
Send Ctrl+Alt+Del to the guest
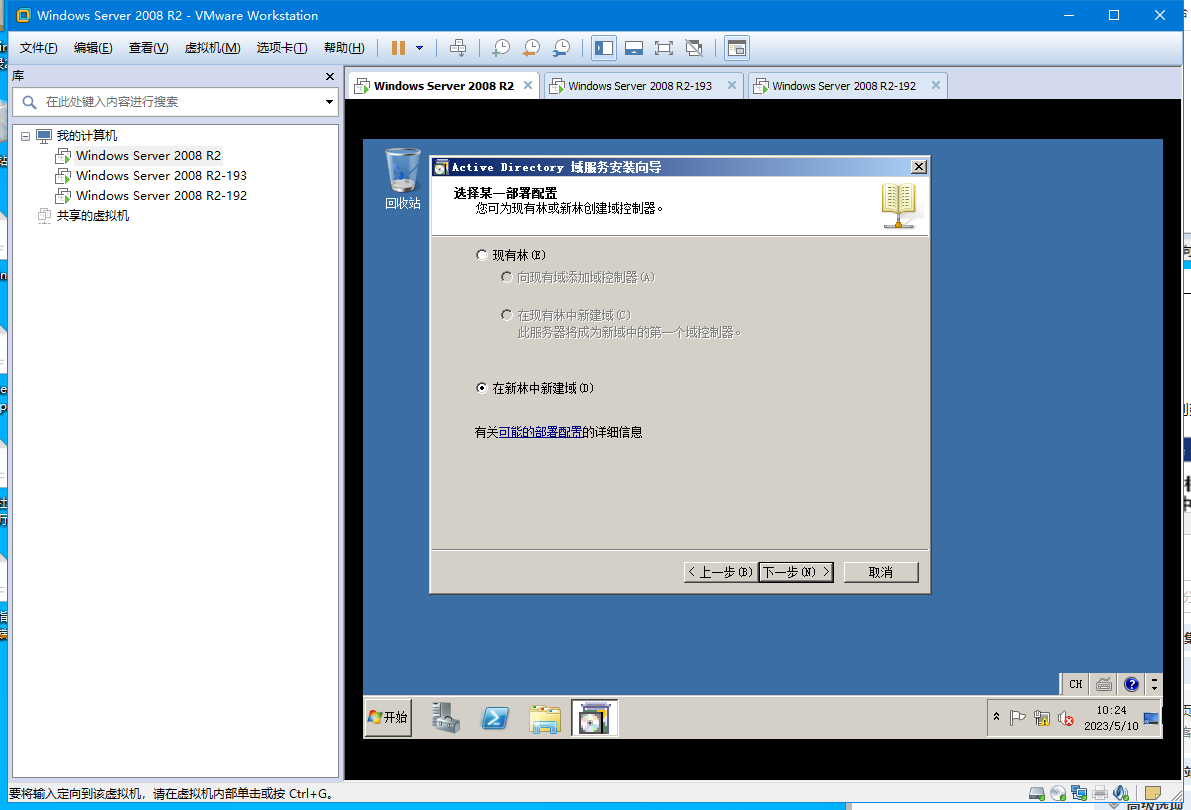coord(458,48)
